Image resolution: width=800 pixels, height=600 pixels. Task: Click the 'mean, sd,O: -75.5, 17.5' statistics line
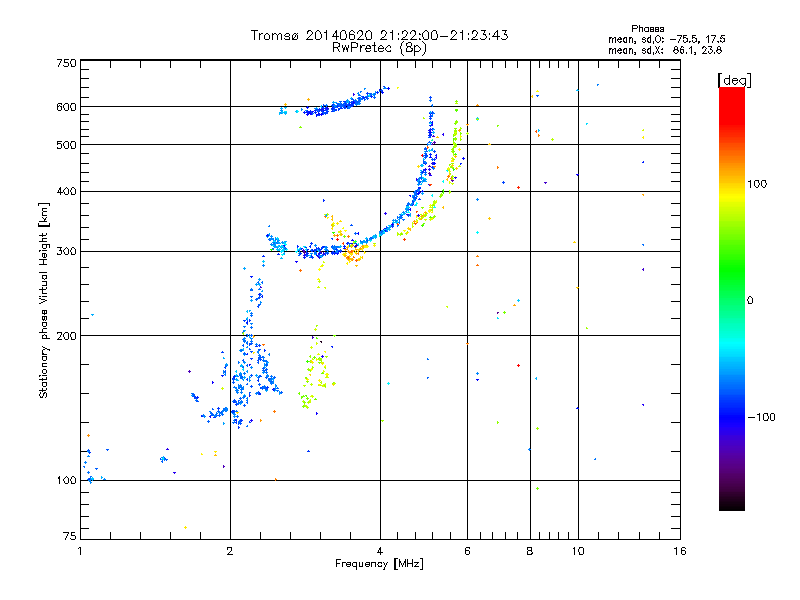667,39
